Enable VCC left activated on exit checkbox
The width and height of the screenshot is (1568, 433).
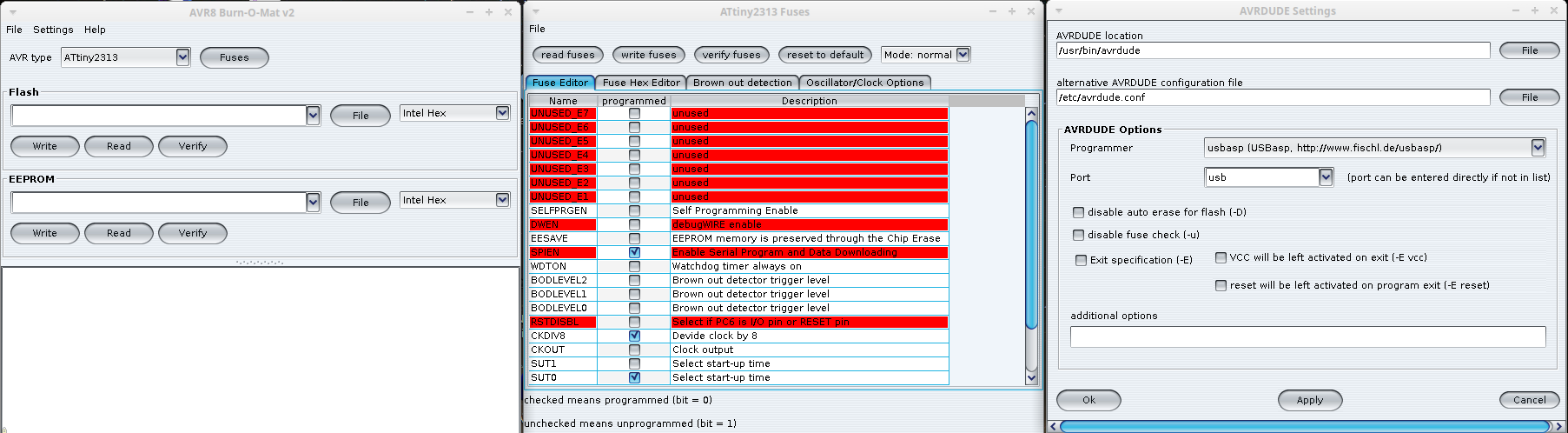(x=1221, y=257)
